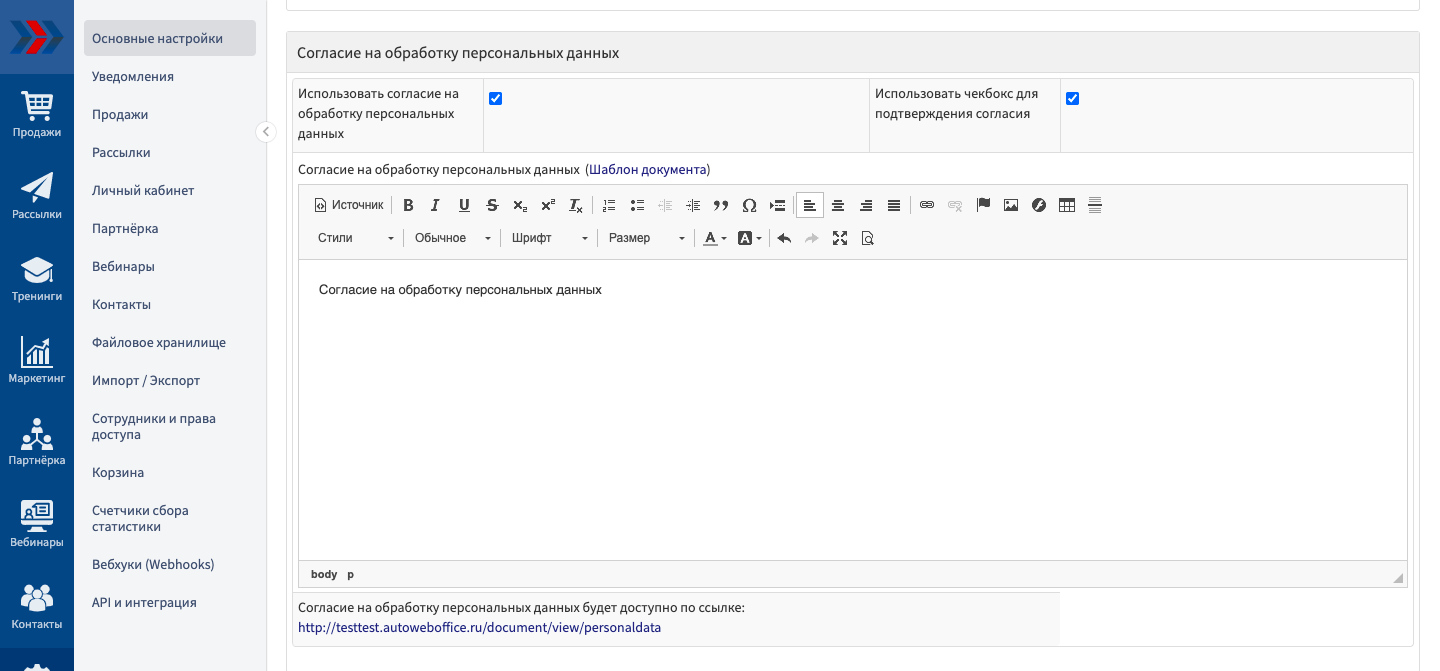The image size is (1440, 671).
Task: Maximize the editor with fullscreen icon
Action: 840,238
